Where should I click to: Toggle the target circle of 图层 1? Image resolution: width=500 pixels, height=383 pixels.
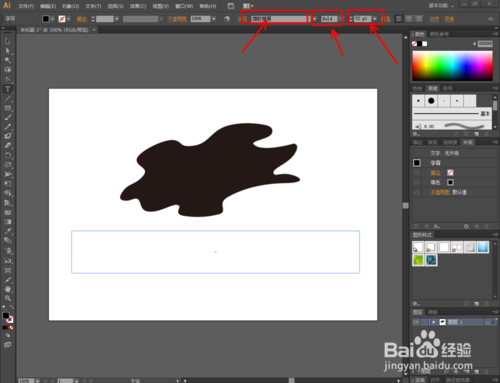coord(488,322)
